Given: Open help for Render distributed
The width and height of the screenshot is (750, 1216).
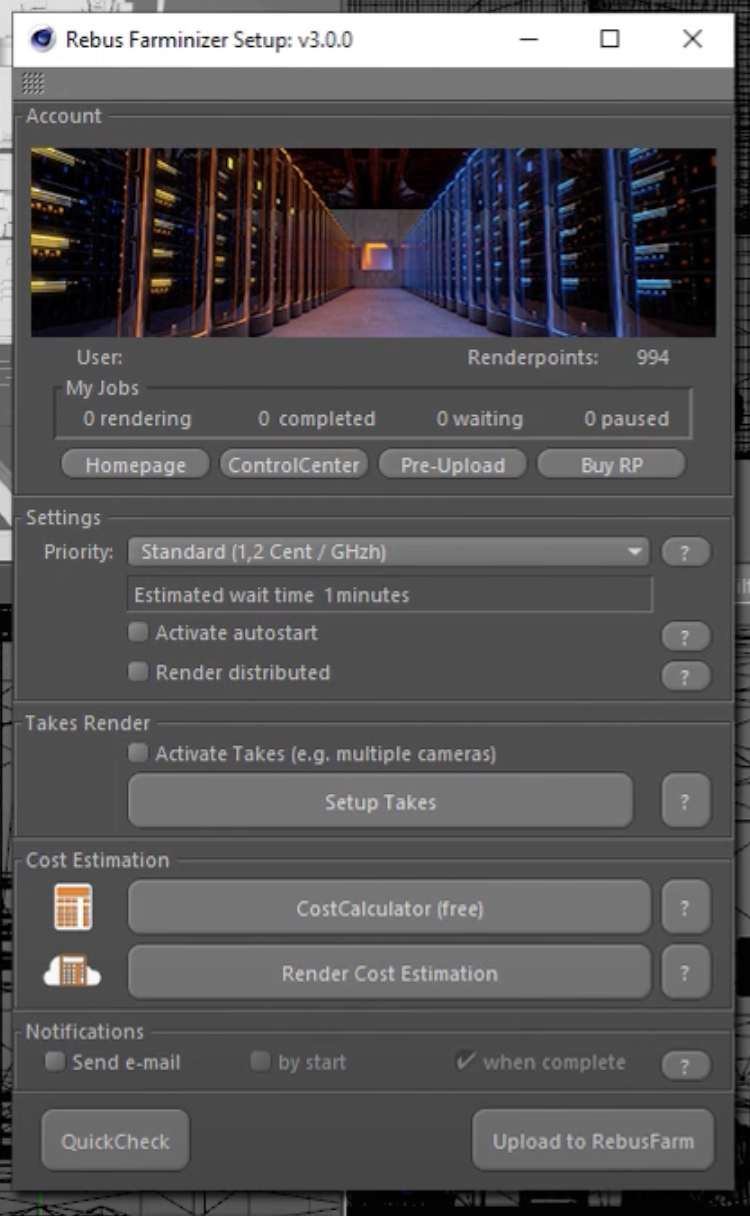Looking at the screenshot, I should (685, 676).
